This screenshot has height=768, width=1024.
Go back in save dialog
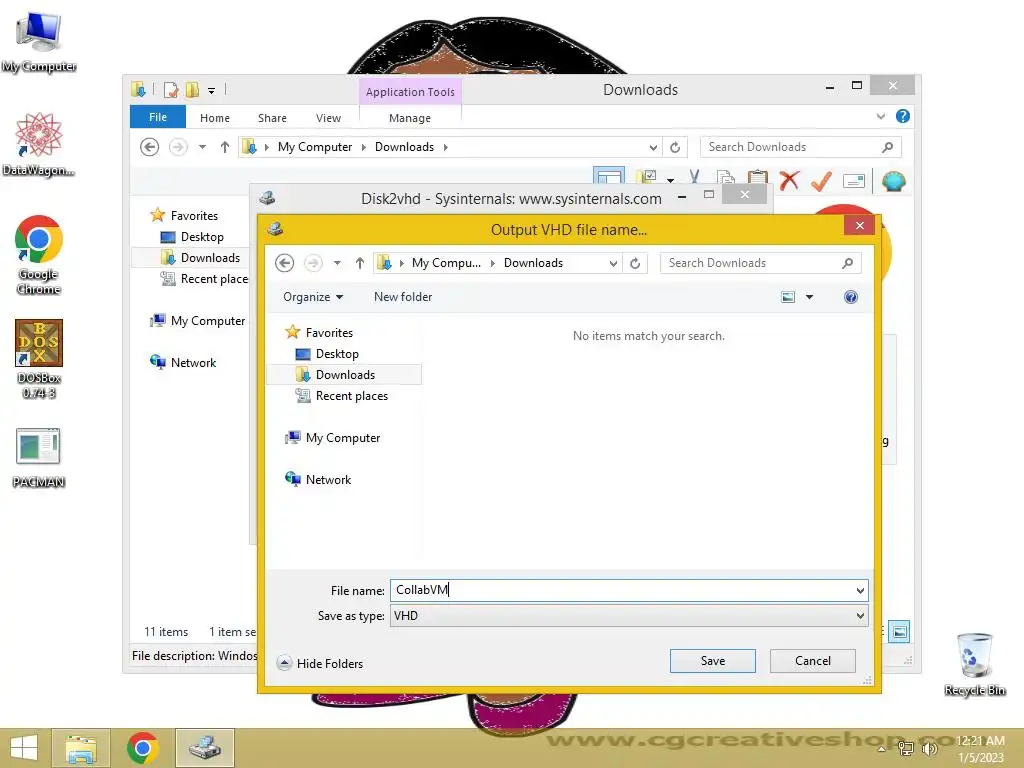(284, 263)
